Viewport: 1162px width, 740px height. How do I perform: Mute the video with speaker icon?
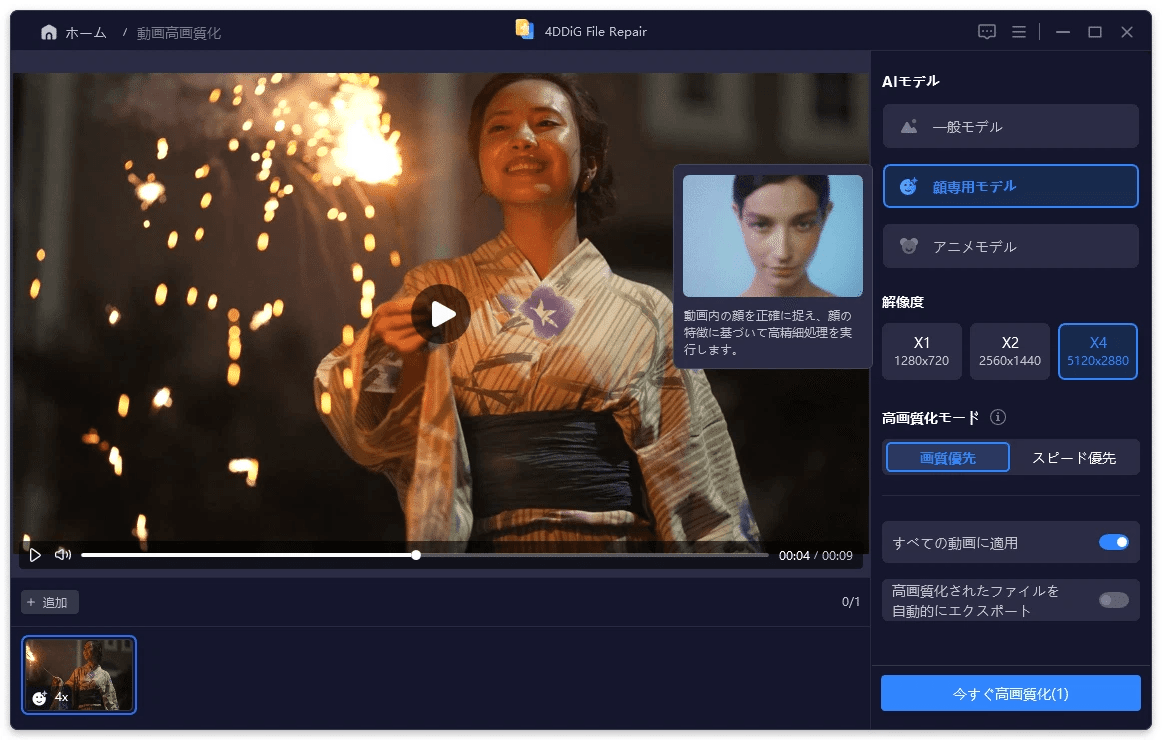[62, 554]
